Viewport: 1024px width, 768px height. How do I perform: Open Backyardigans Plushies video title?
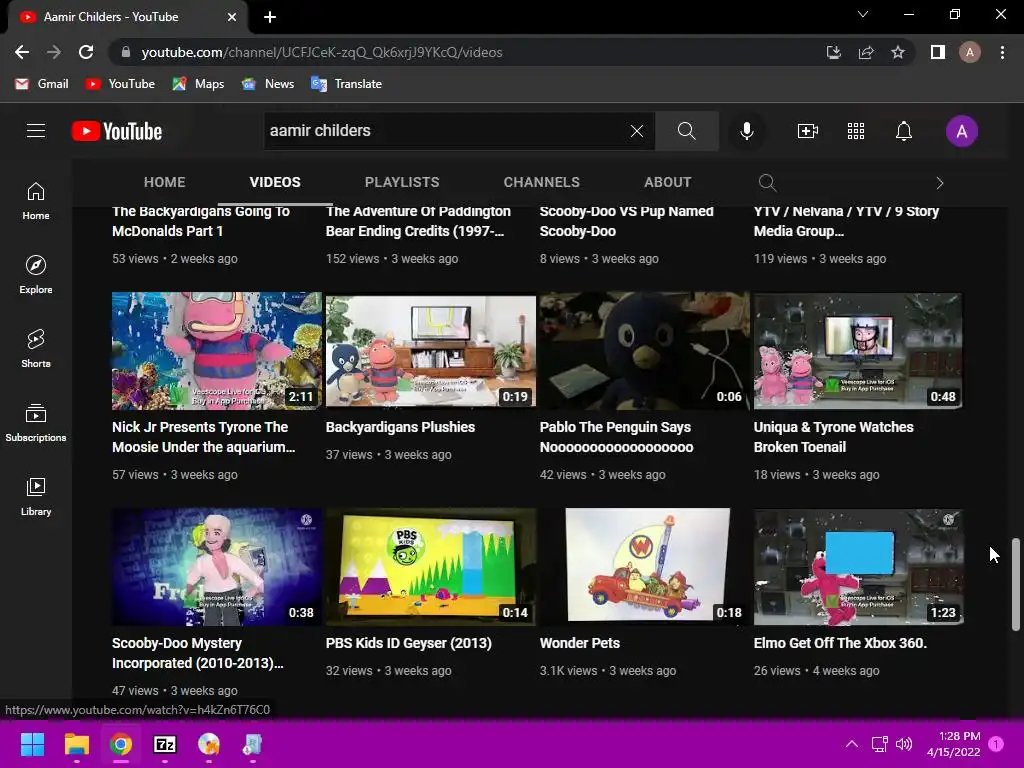400,427
